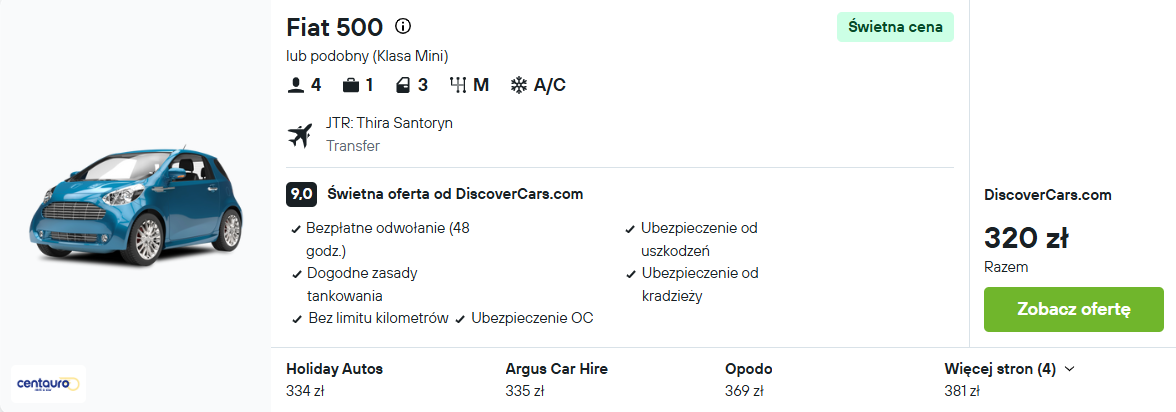Click the Centauro supplier logo
Image resolution: width=1176 pixels, height=412 pixels.
[48, 384]
